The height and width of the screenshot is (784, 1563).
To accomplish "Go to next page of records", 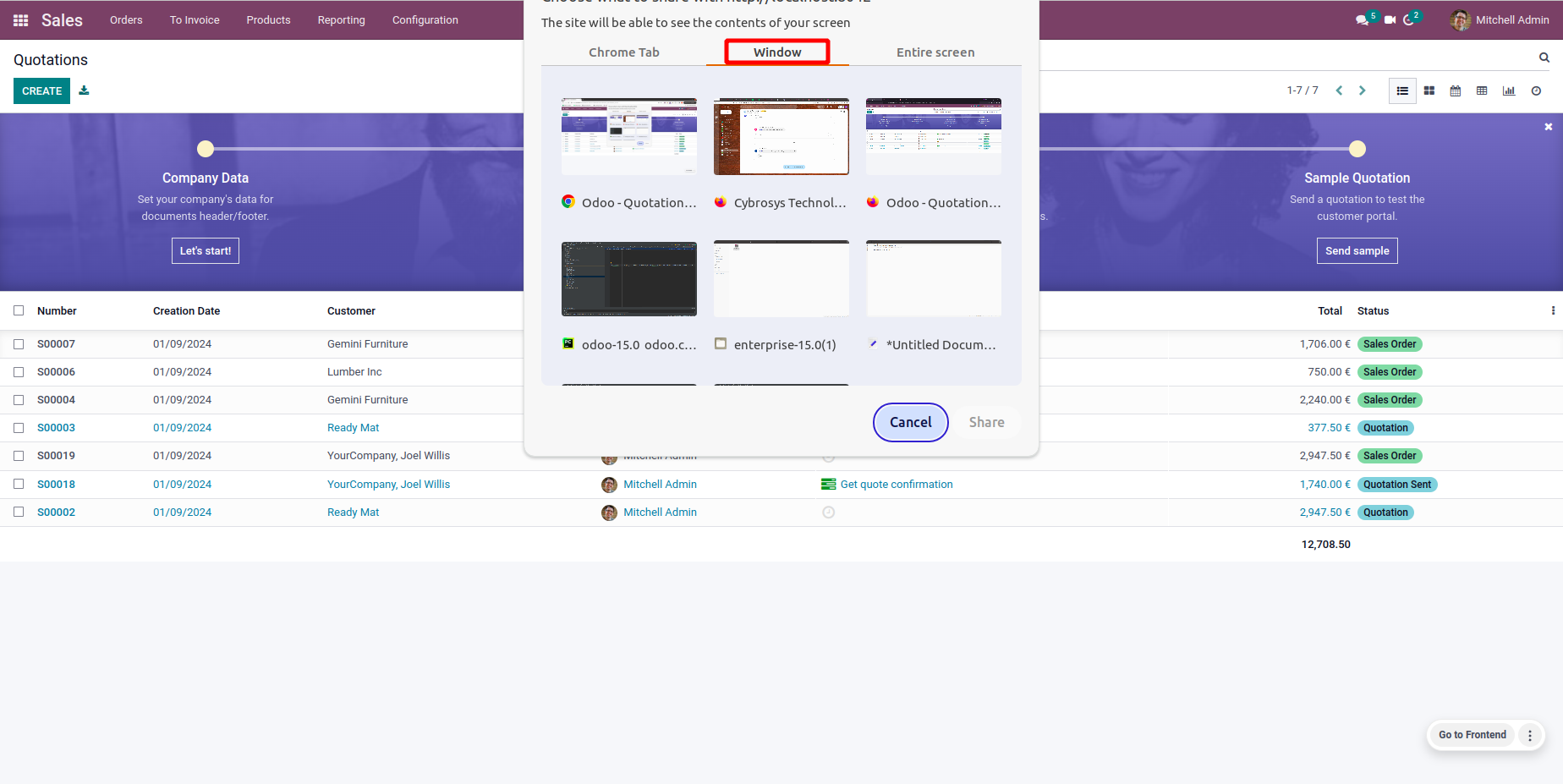I will (x=1362, y=90).
